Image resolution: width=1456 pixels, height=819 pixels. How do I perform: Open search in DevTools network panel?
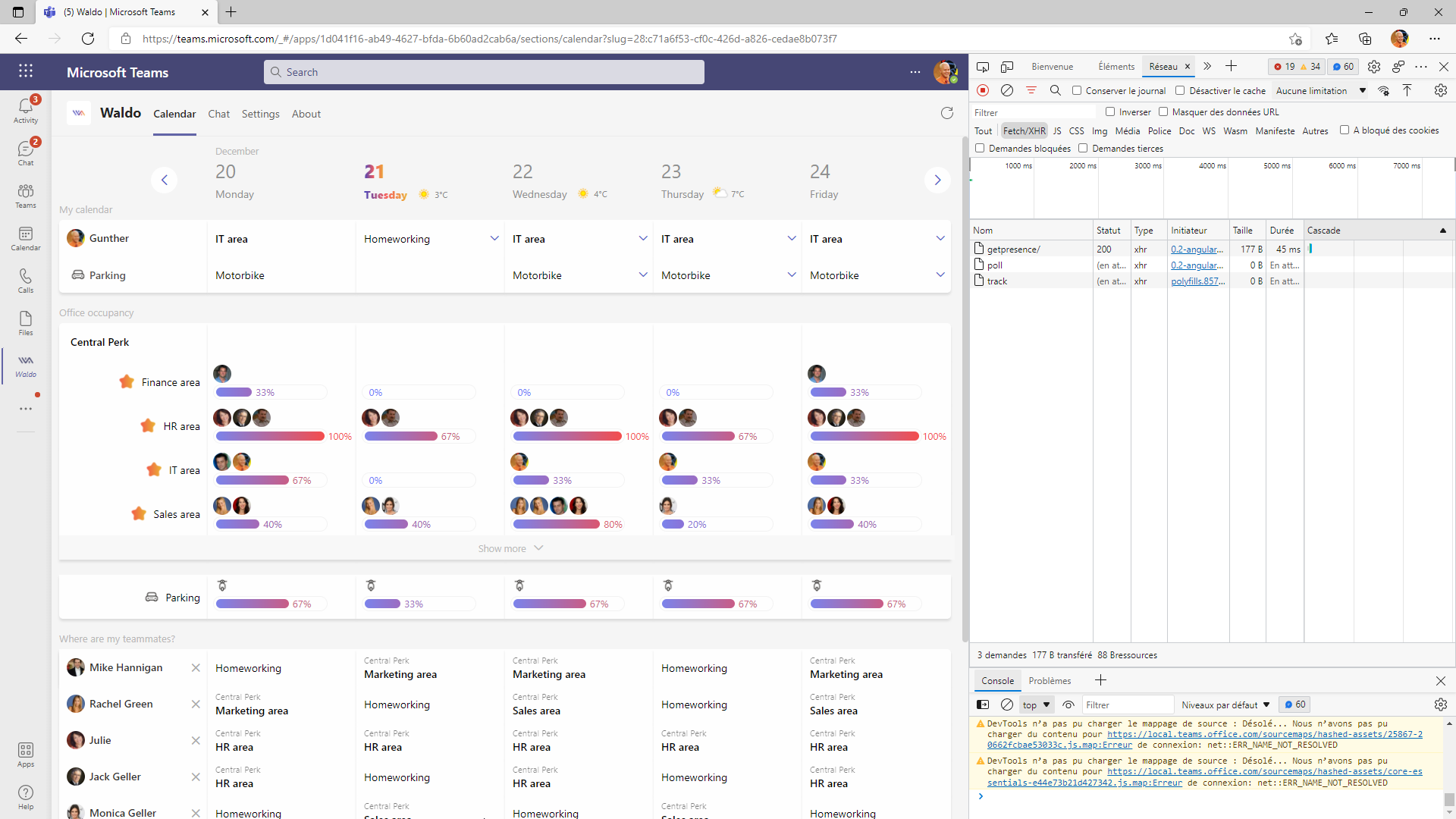tap(1055, 90)
